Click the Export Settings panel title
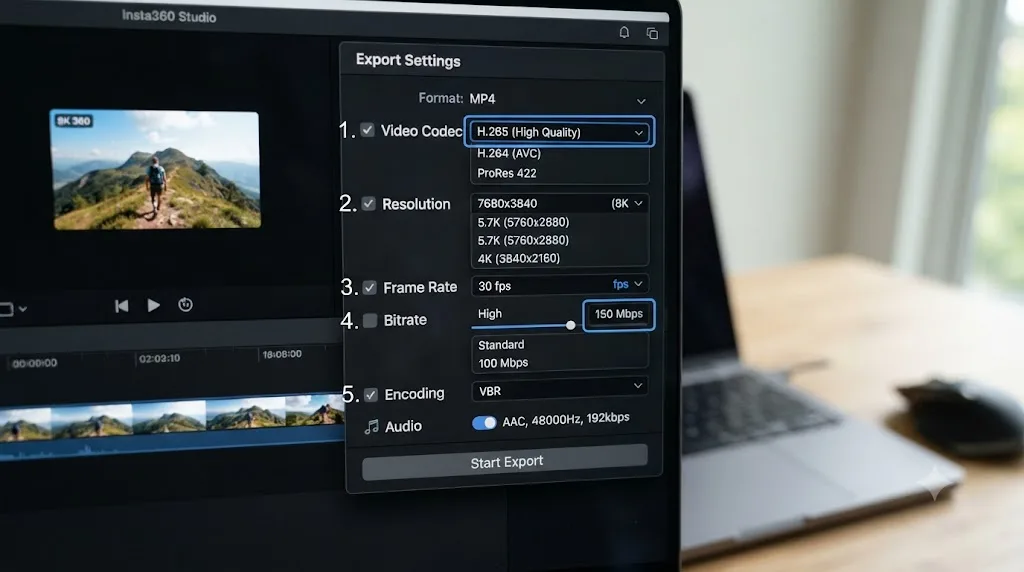1024x572 pixels. tap(408, 61)
